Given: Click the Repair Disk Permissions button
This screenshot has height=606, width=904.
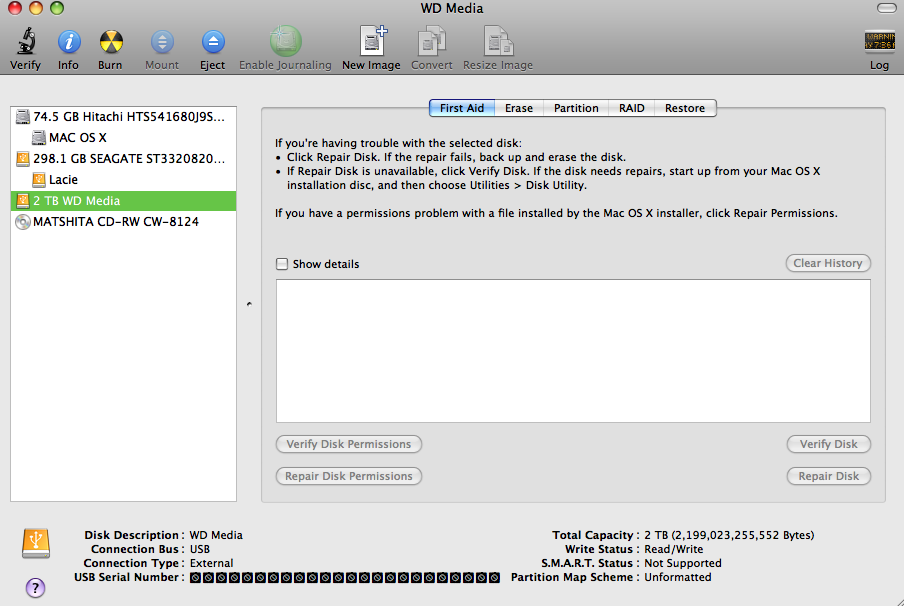Looking at the screenshot, I should (x=349, y=476).
